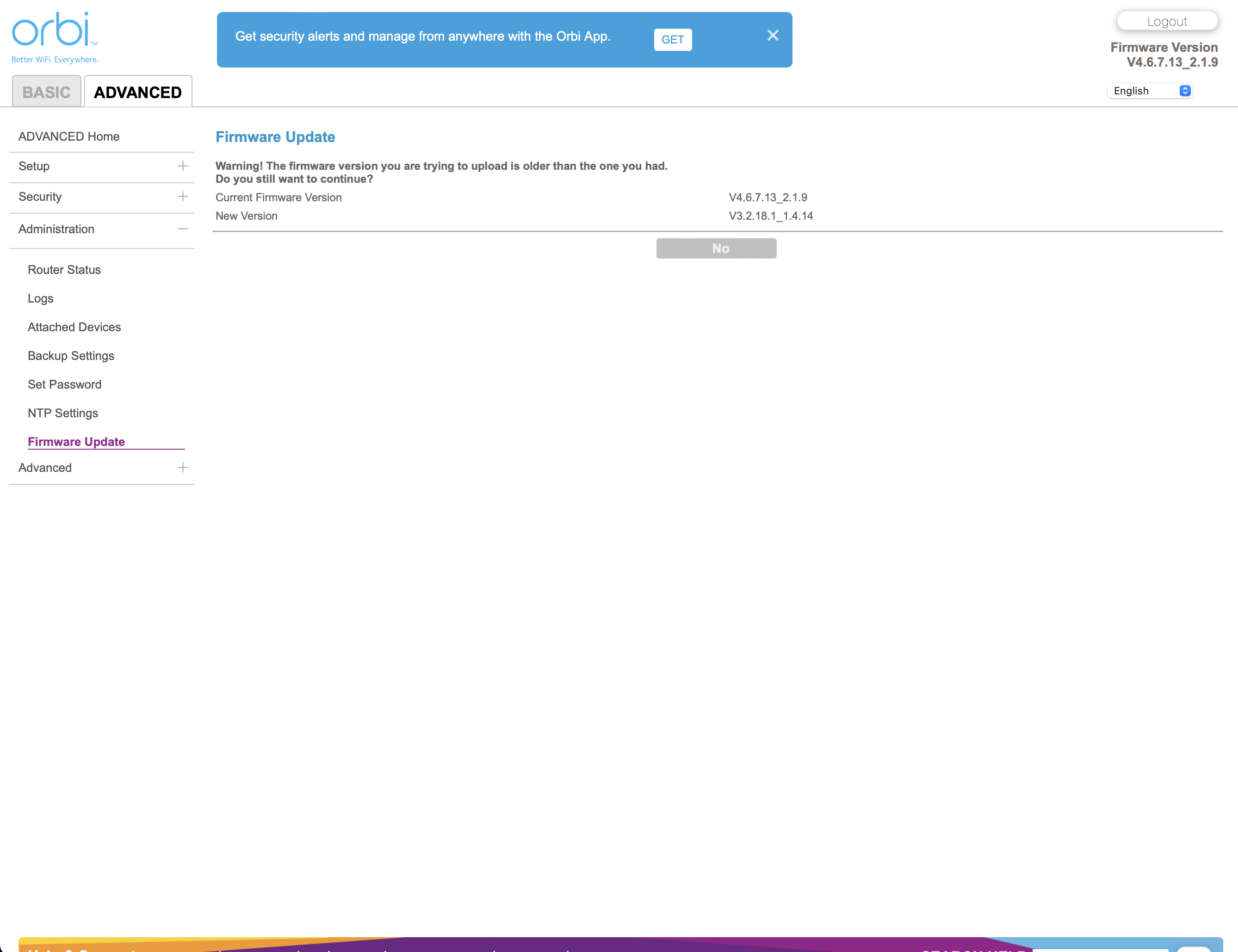Select Firmware Update in sidebar
The image size is (1238, 952).
76,441
